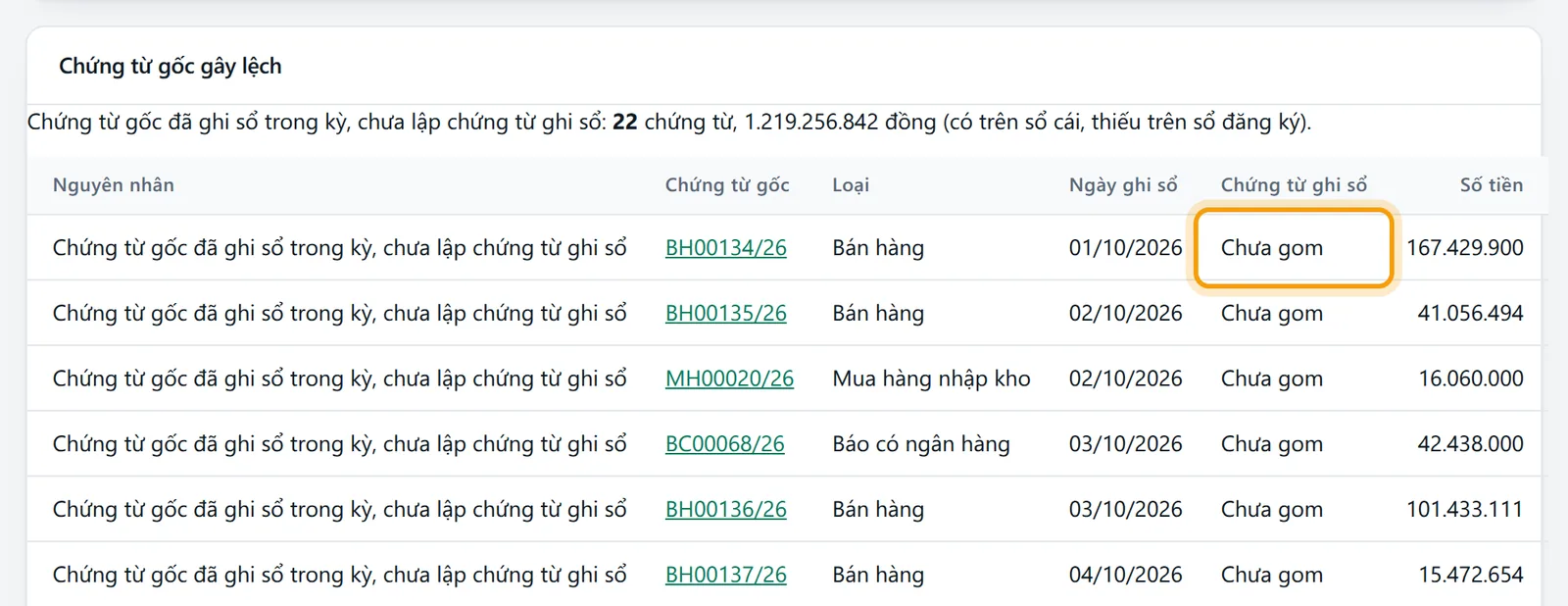Click "Bán hàng" type in BH00135/26 row
Image resolution: width=1568 pixels, height=606 pixels.
[x=878, y=314]
